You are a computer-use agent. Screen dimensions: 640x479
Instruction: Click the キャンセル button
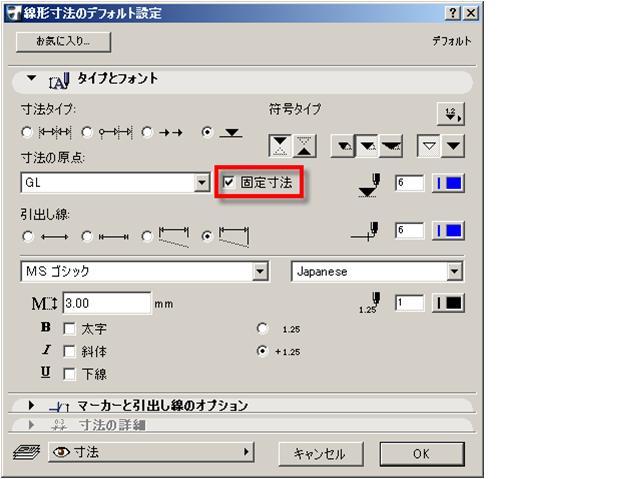click(319, 453)
